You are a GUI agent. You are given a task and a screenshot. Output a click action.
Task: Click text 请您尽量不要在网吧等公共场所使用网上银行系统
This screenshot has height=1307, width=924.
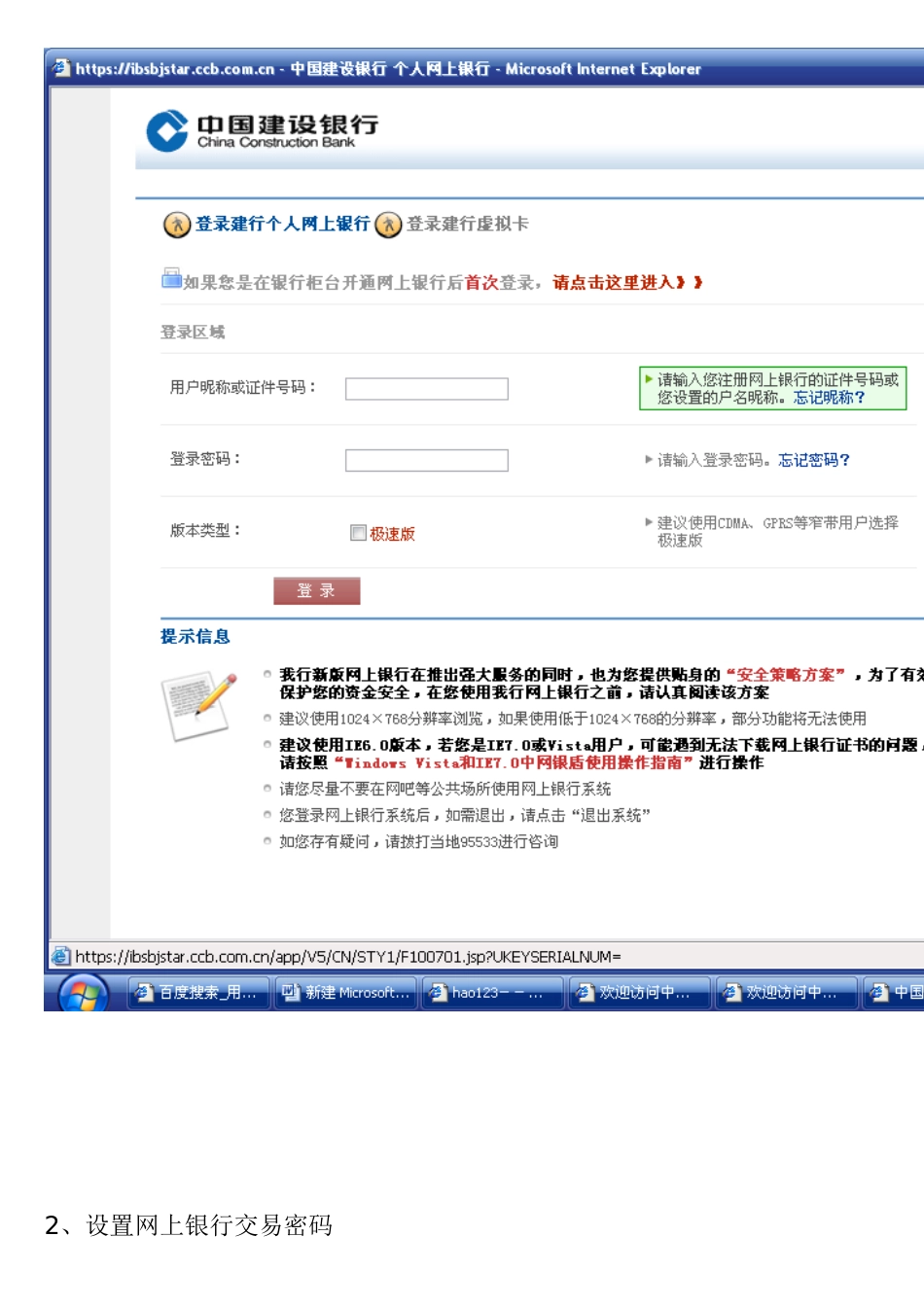[445, 789]
